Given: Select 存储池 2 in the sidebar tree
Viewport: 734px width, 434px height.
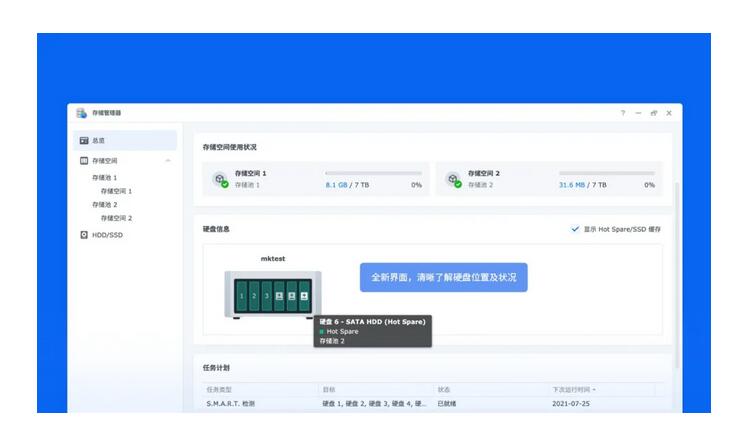Looking at the screenshot, I should 105,204.
